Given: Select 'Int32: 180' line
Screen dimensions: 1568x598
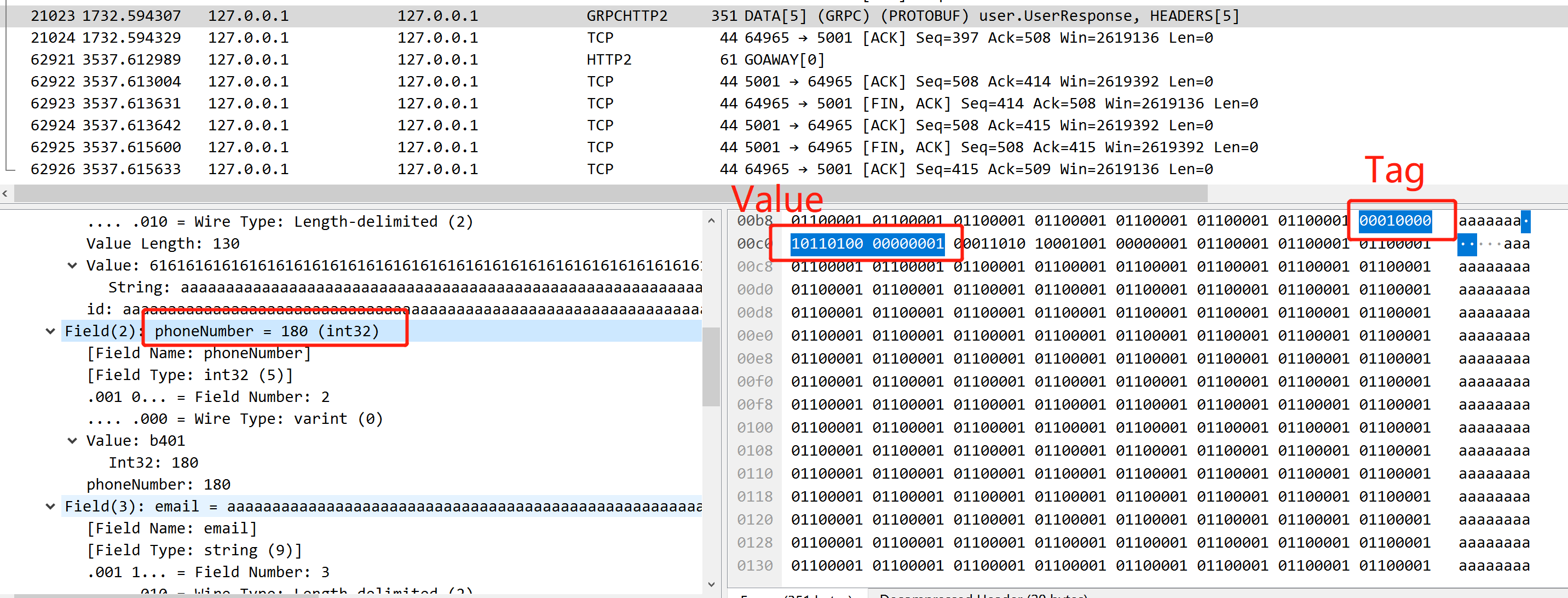Looking at the screenshot, I should click(x=153, y=463).
